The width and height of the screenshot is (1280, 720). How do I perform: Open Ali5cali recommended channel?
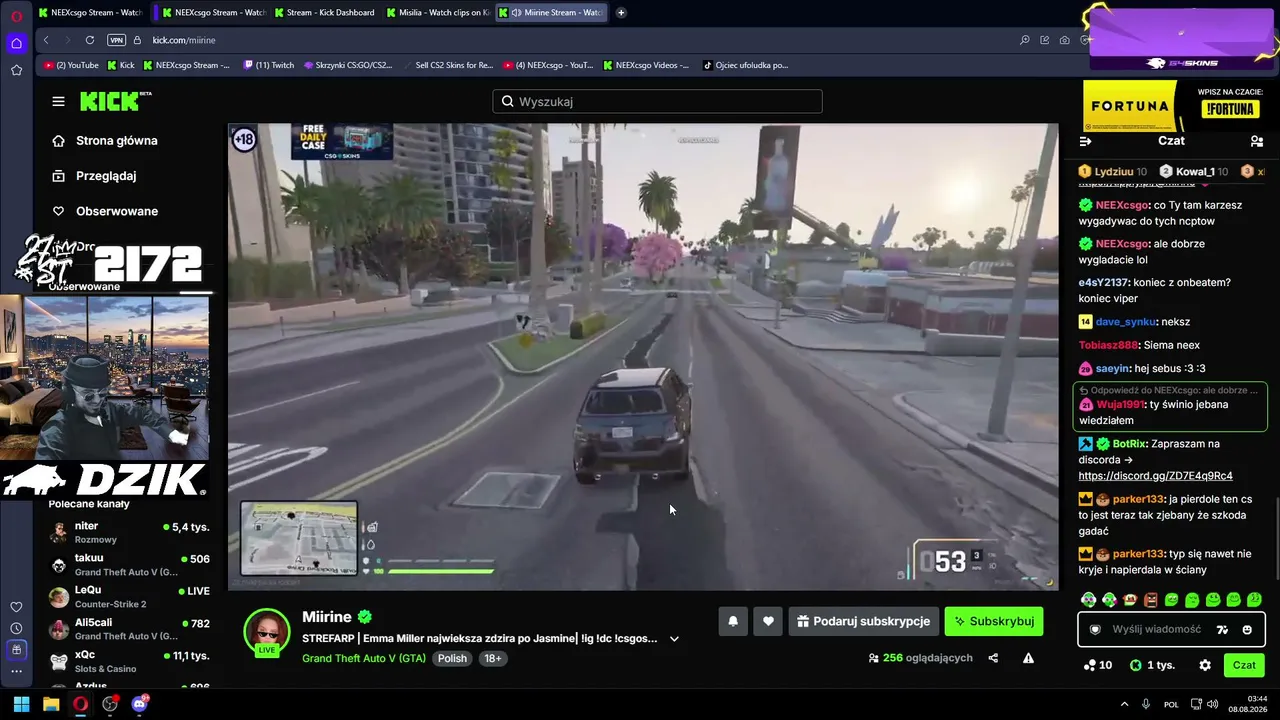[x=129, y=629]
